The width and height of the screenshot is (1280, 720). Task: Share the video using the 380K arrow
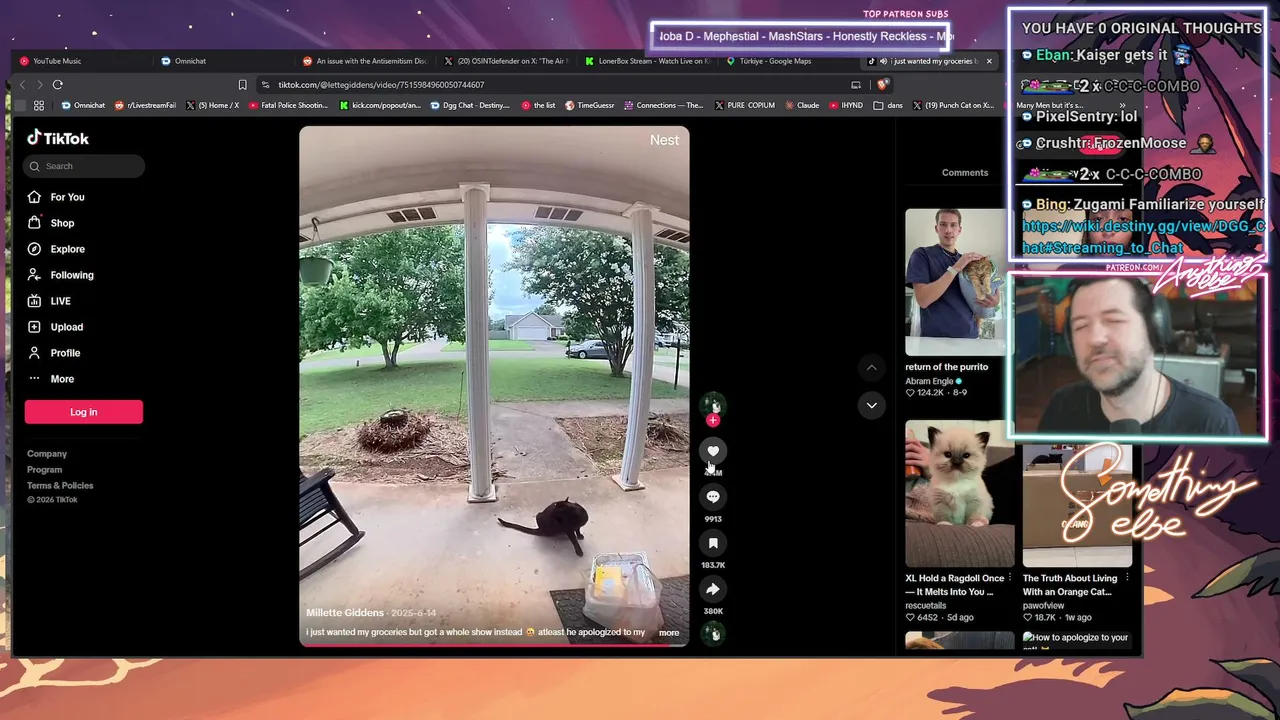click(713, 589)
